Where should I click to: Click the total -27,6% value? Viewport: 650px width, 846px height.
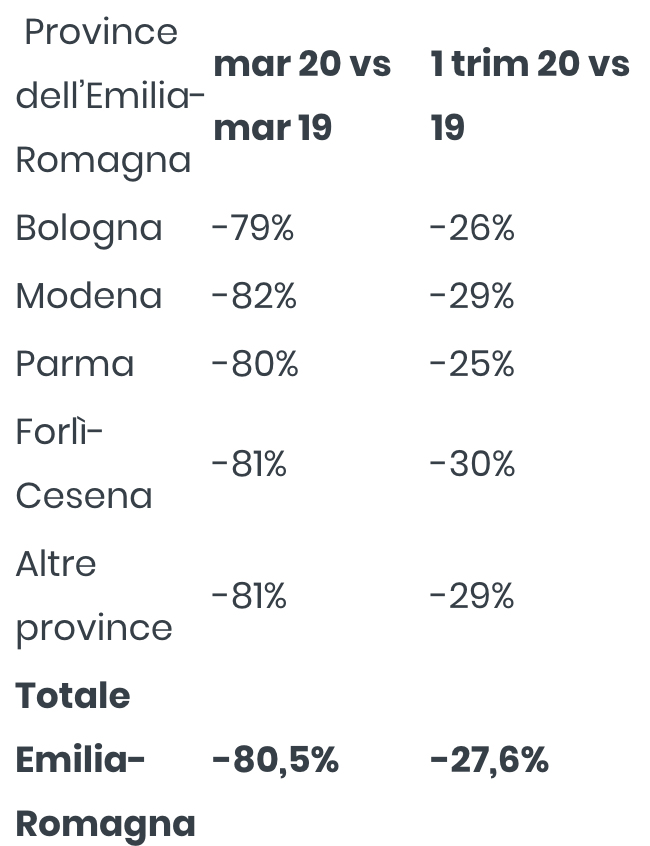coord(489,760)
